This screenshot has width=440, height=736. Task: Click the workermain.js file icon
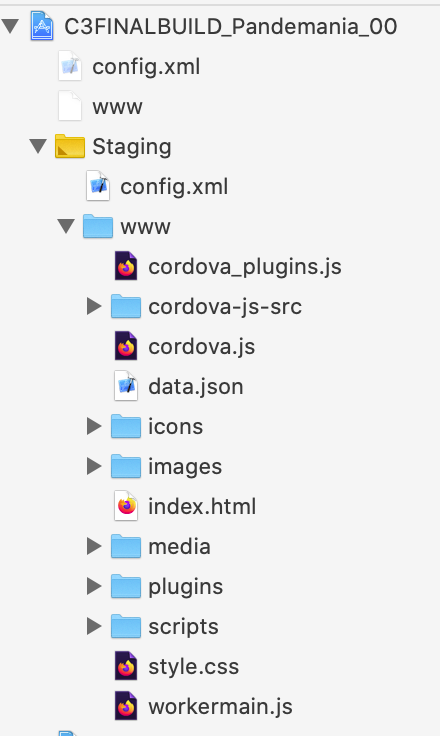pos(126,706)
